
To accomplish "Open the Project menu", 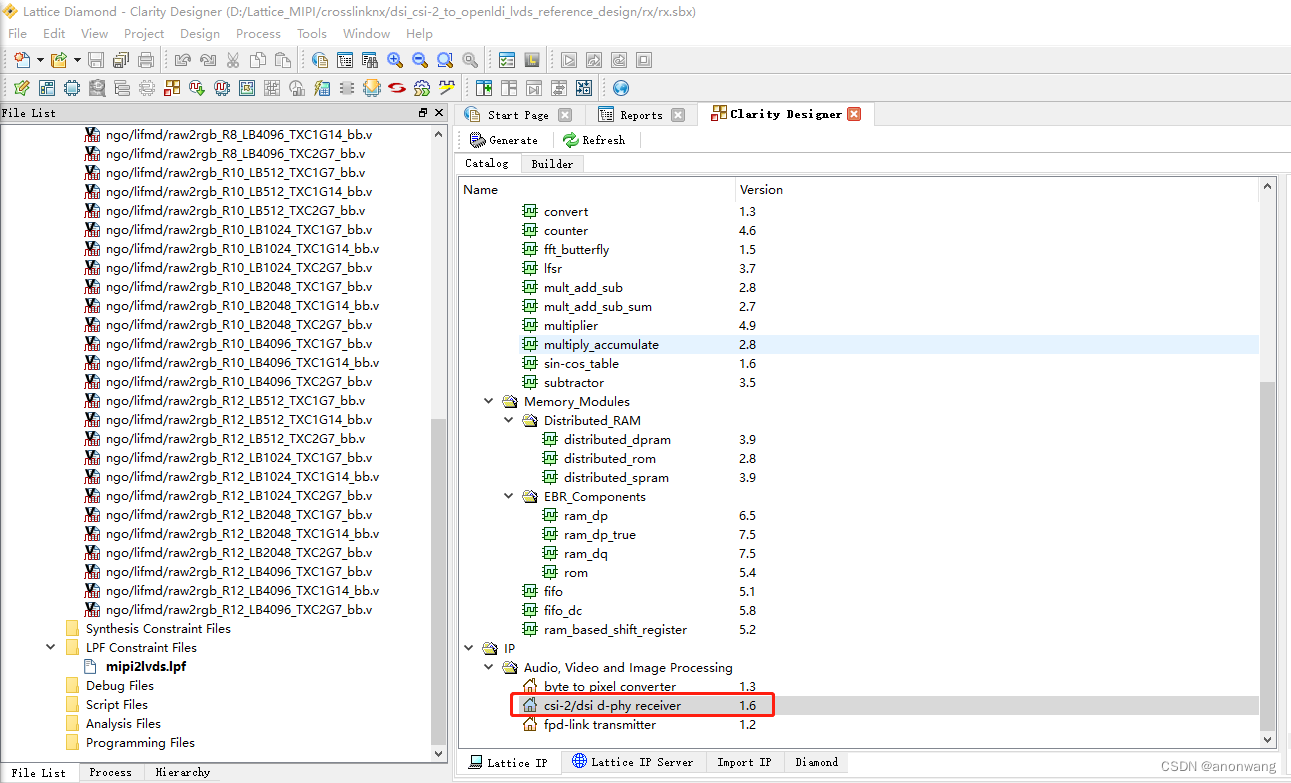I will pyautogui.click(x=144, y=33).
